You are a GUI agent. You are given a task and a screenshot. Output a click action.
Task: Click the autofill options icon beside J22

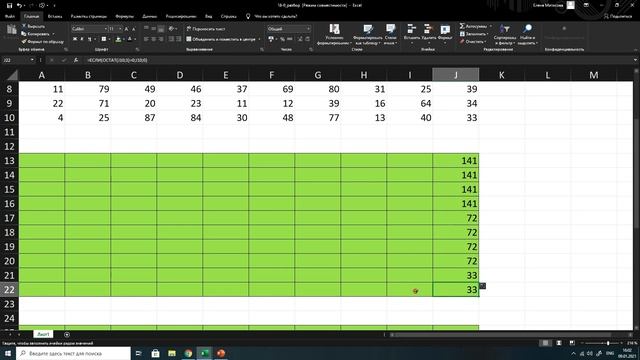tap(482, 286)
